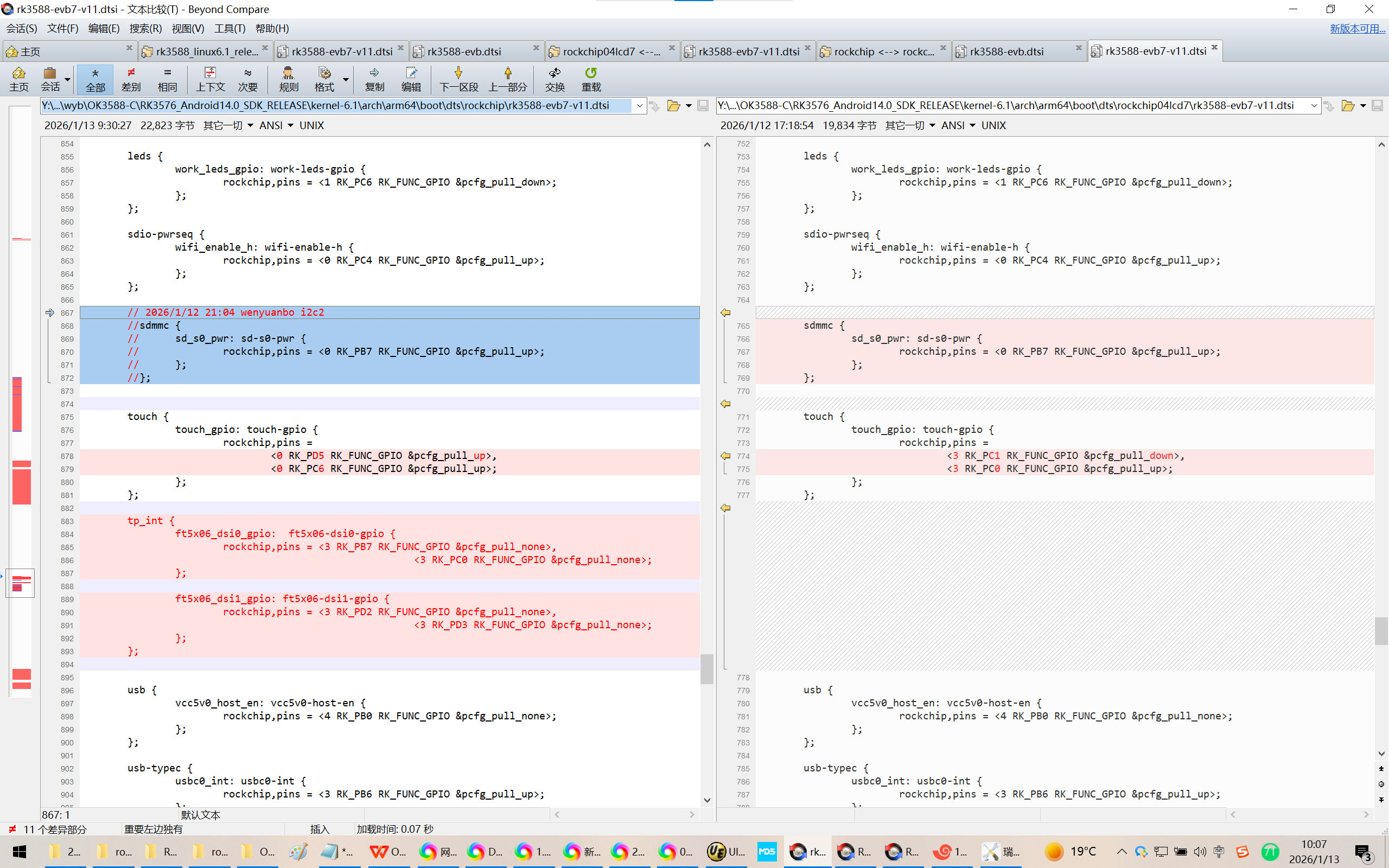The width and height of the screenshot is (1389, 868).
Task: Open the Search (搜索) menu
Action: (145, 28)
